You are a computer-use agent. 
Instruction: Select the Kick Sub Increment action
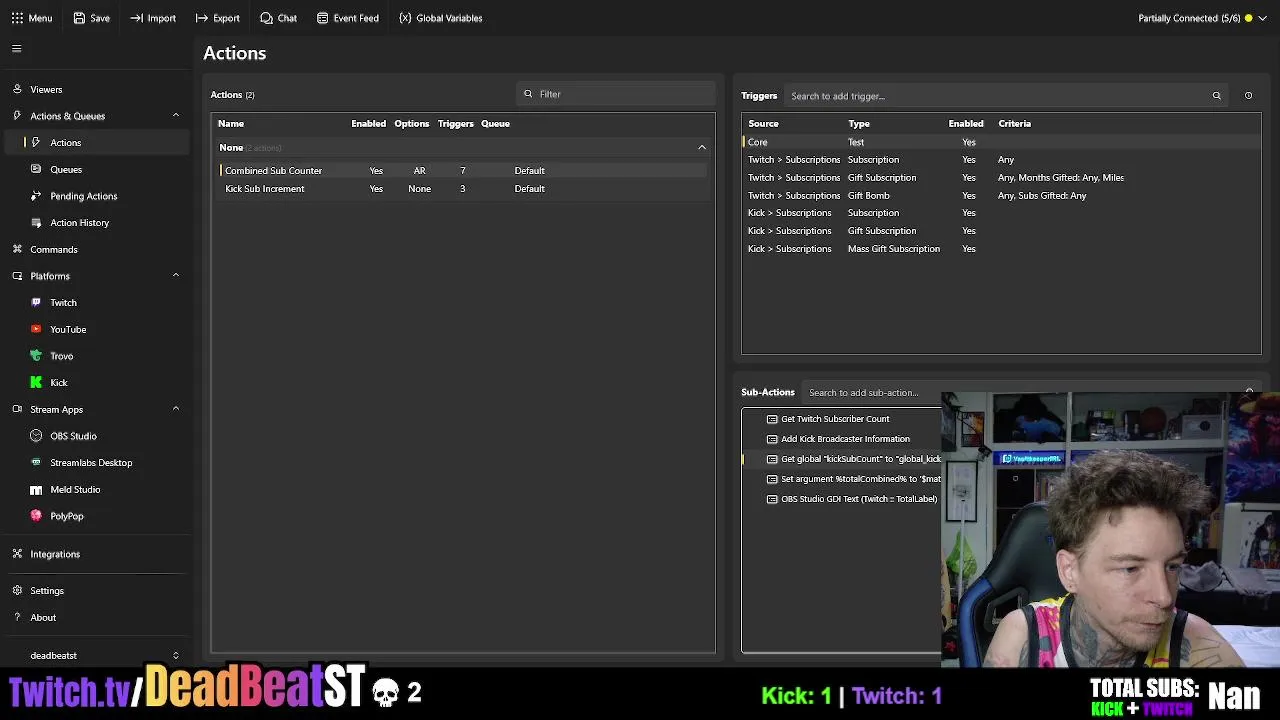[463, 188]
